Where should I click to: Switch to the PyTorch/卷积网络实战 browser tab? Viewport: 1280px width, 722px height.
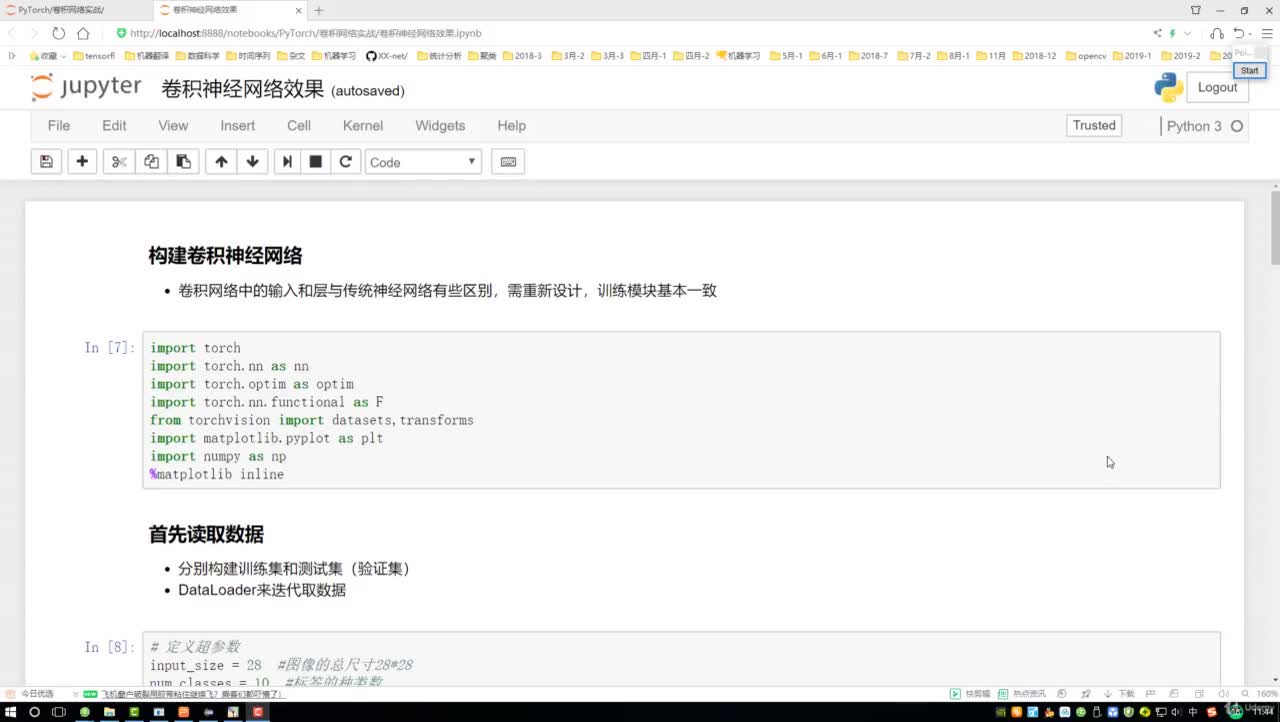(75, 10)
